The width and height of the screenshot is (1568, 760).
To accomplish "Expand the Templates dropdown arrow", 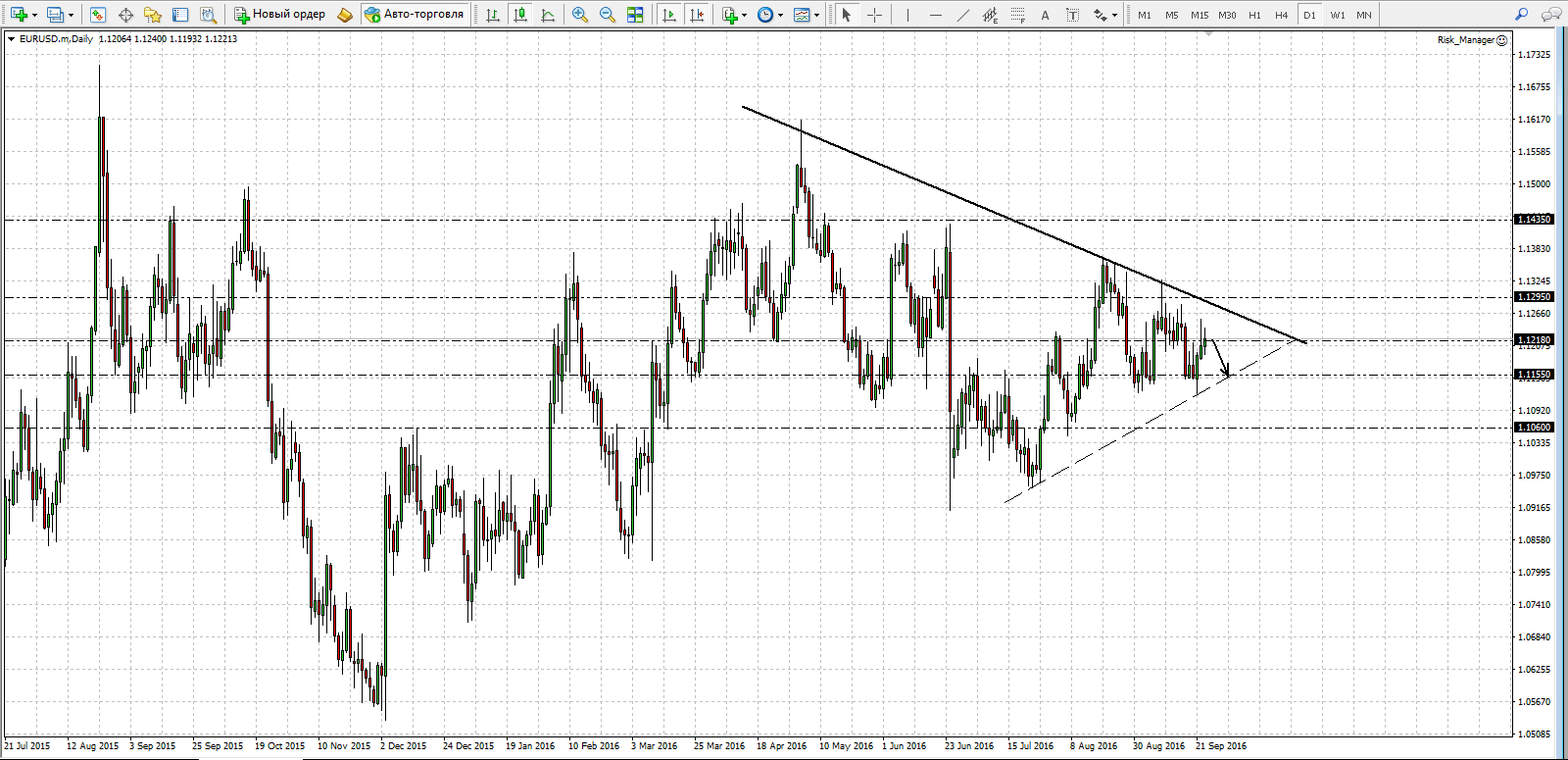I will tap(817, 15).
